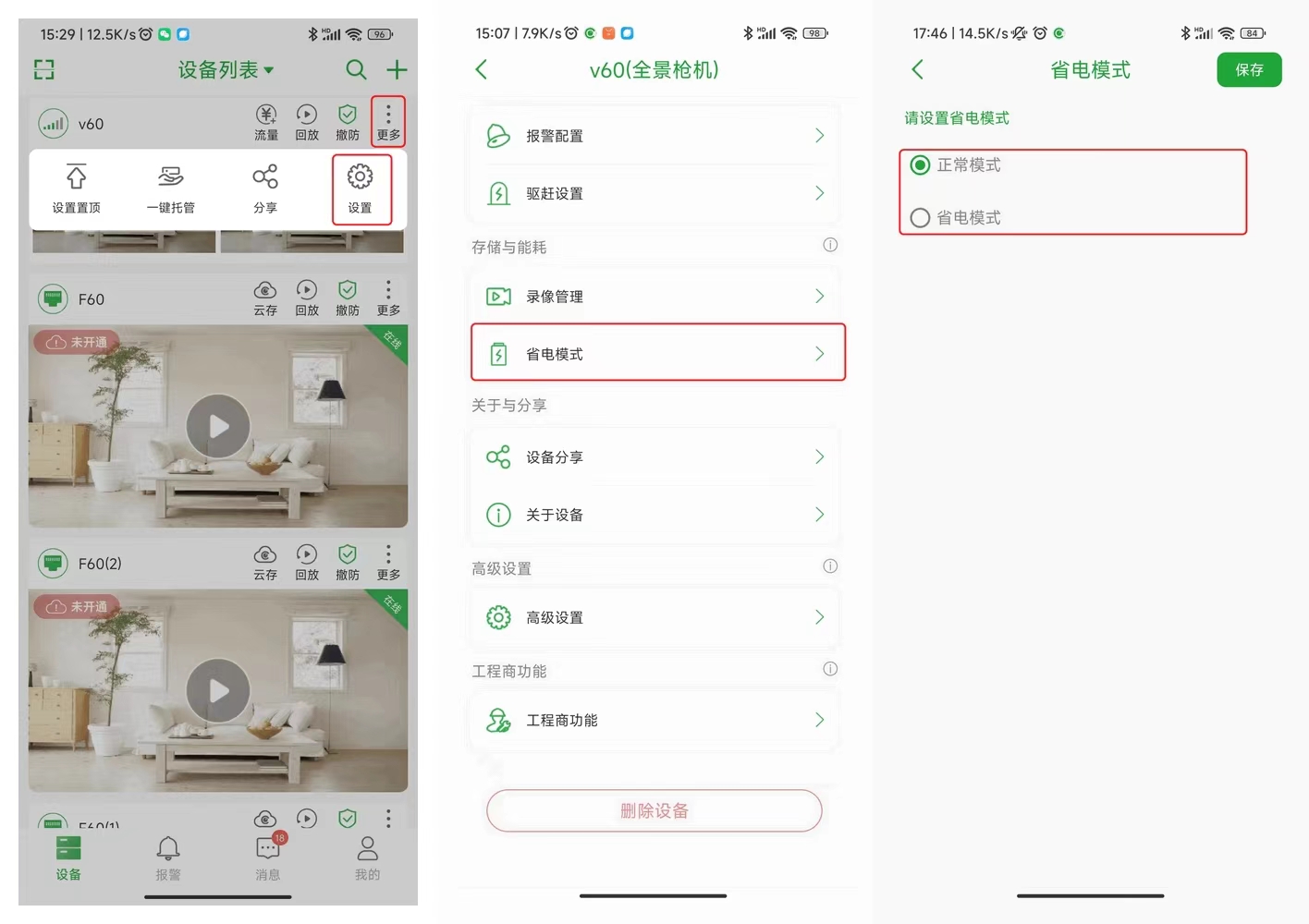The width and height of the screenshot is (1309, 924).
Task: Play the F60 camera preview
Action: pyautogui.click(x=218, y=426)
